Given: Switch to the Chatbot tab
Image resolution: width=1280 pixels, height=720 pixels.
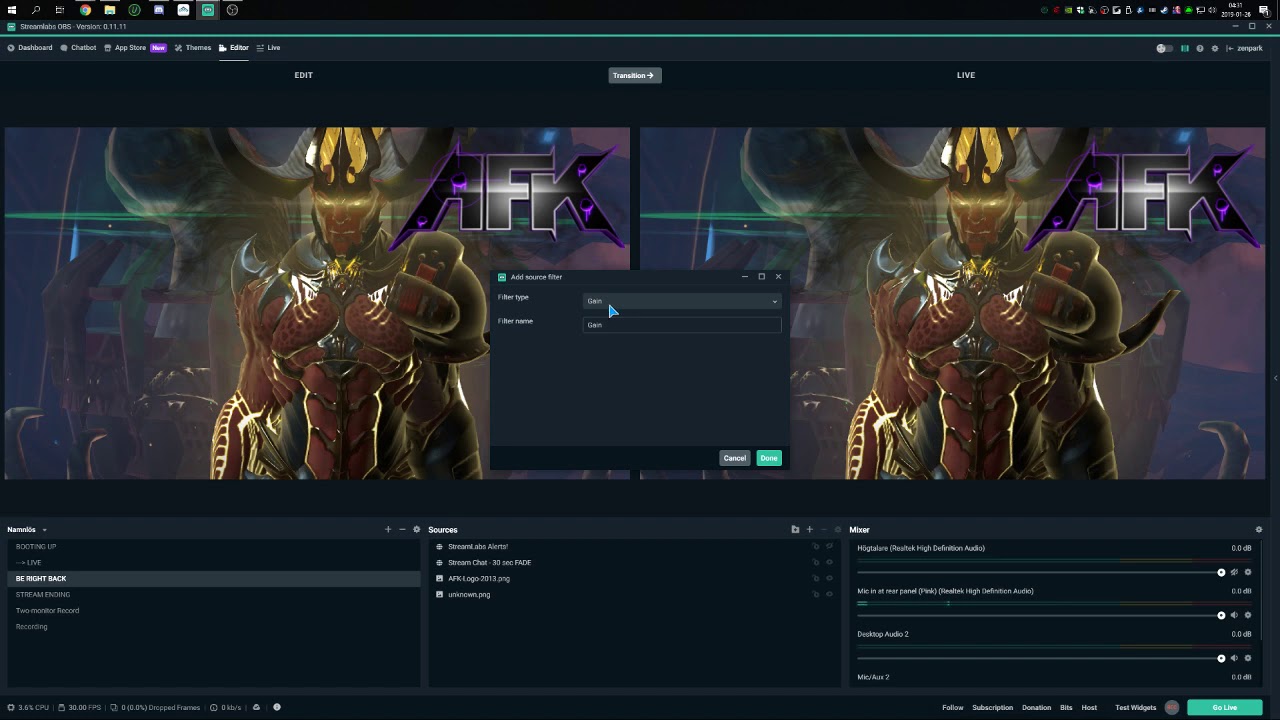Looking at the screenshot, I should [x=79, y=48].
